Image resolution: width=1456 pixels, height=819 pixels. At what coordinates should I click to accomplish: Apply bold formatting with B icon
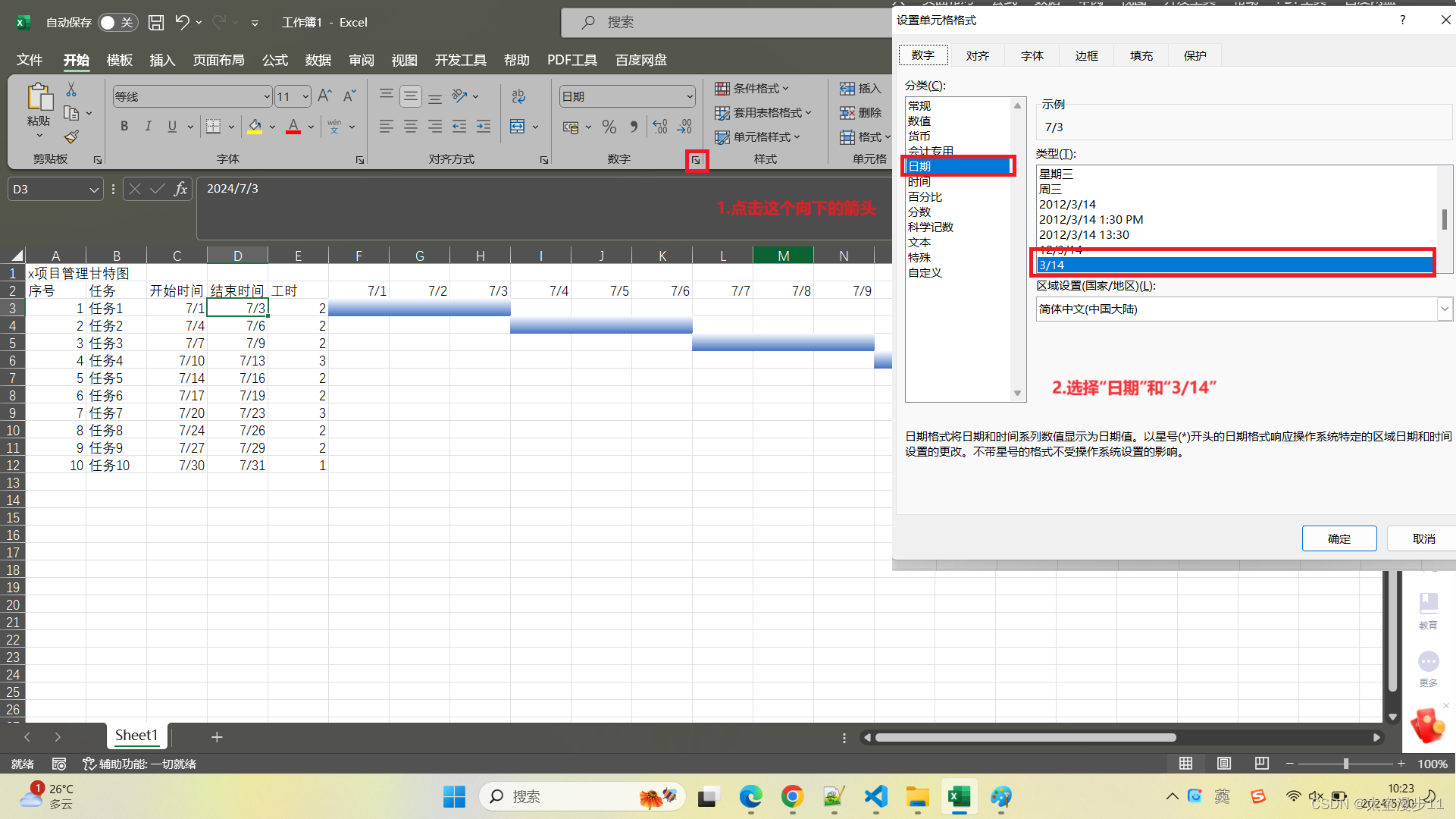point(124,127)
